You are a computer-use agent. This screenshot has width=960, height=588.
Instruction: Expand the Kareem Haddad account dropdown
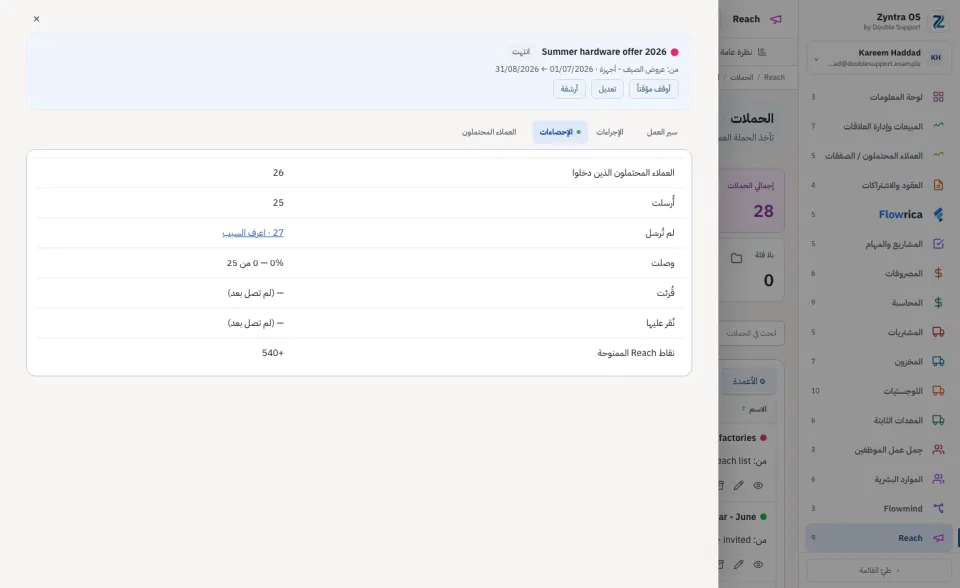coord(816,59)
